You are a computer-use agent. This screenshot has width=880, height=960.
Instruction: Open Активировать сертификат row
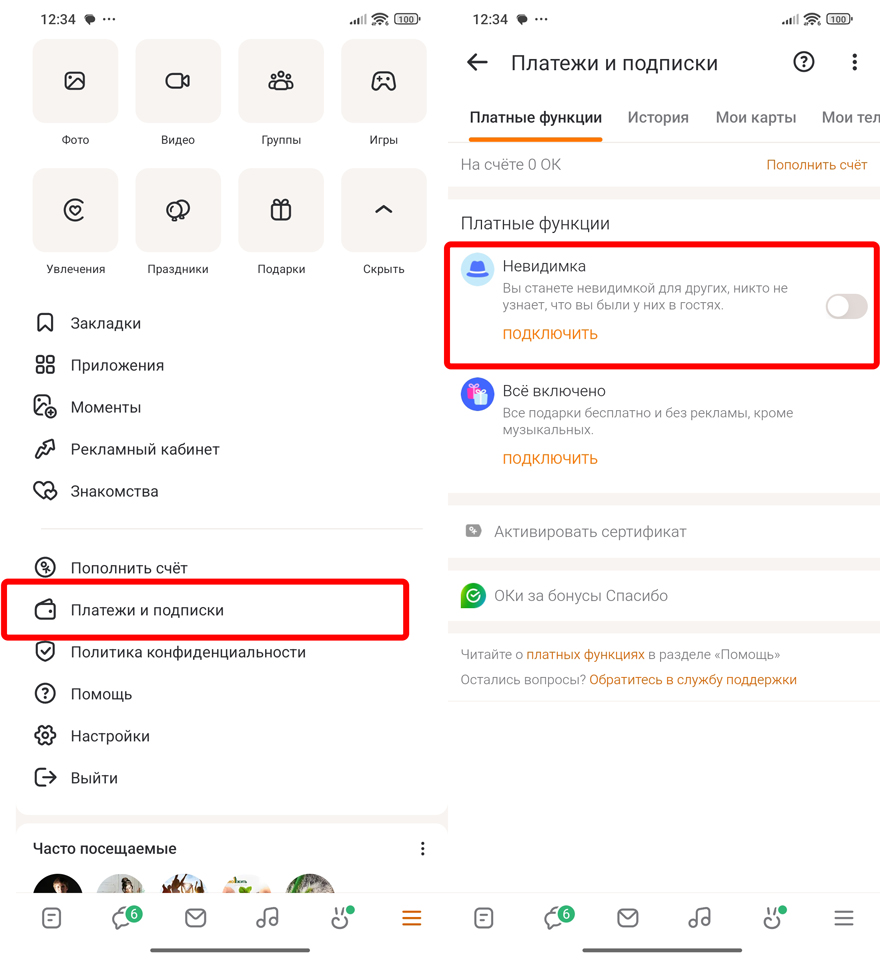(x=664, y=531)
